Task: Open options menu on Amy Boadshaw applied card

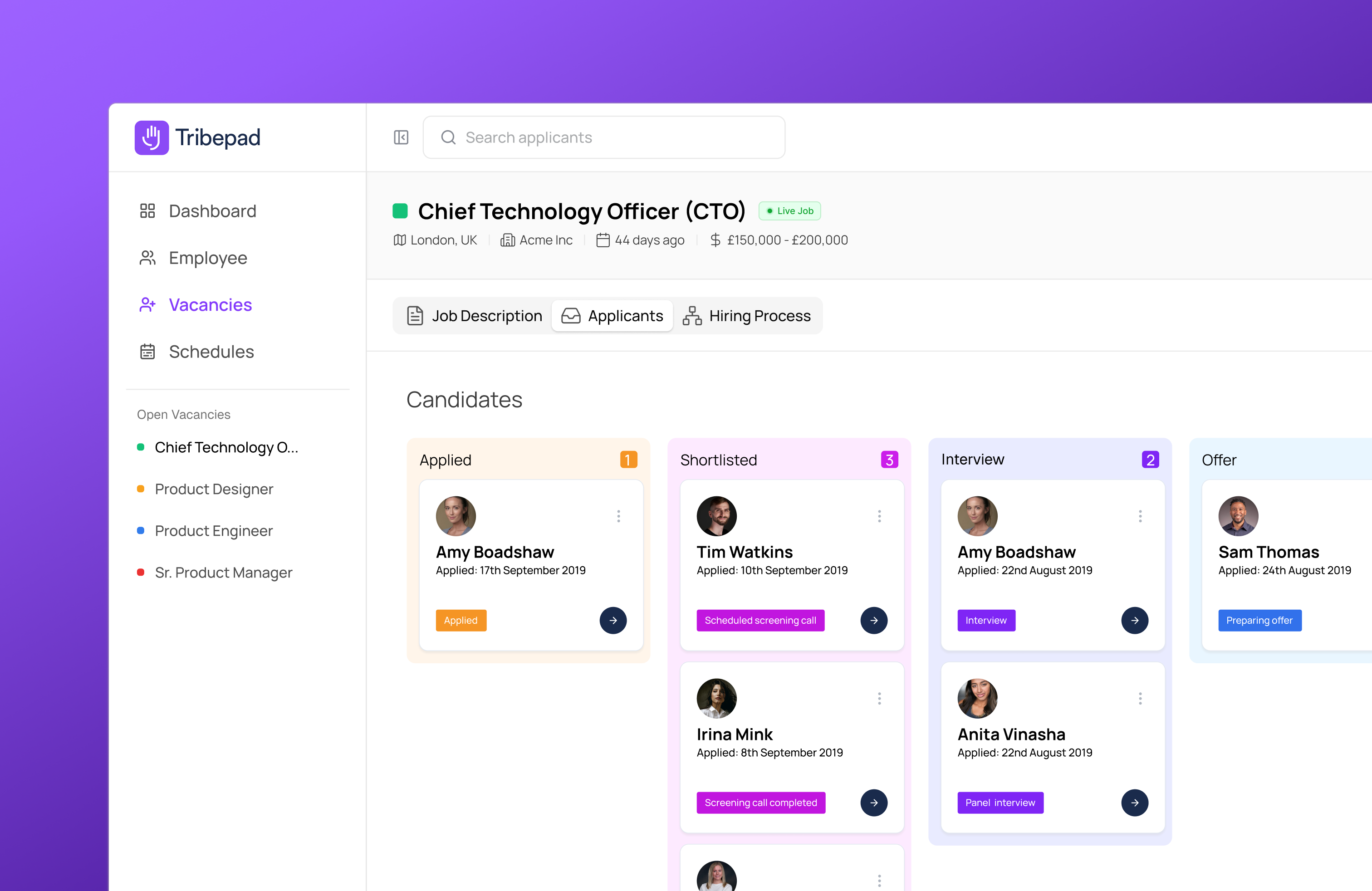Action: (x=618, y=516)
